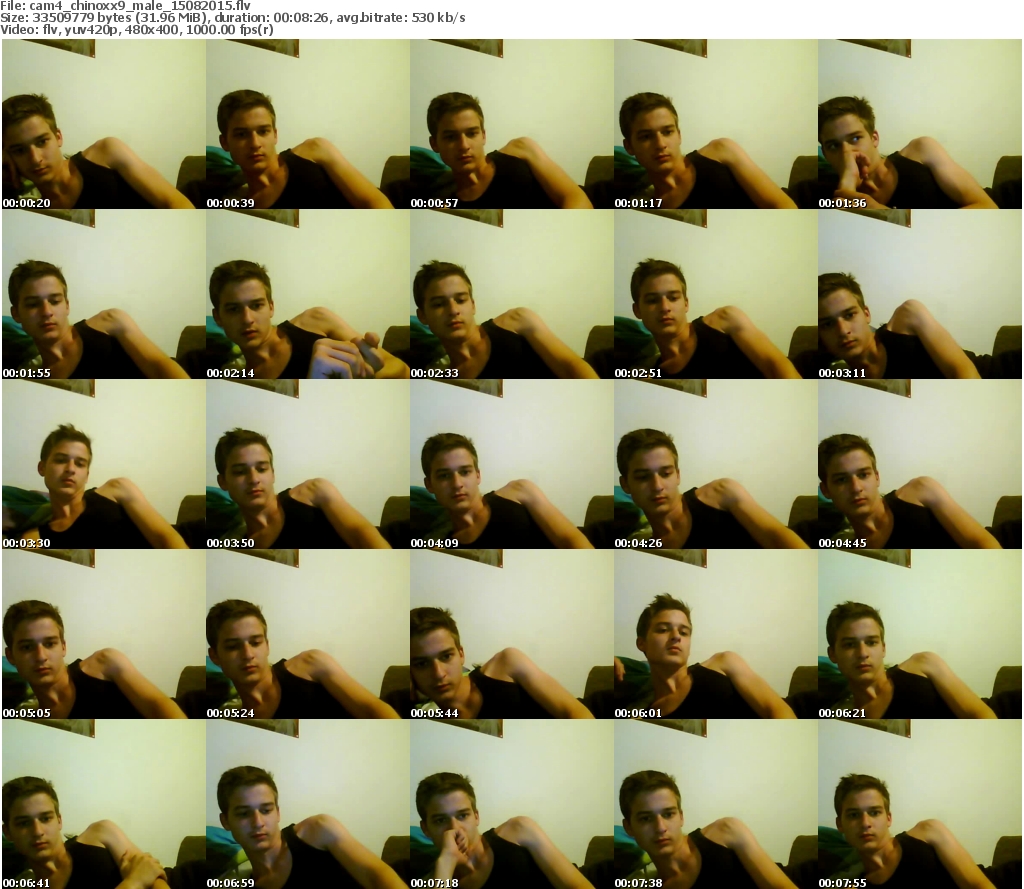Select the thumbnail timestamped 00:00:20
Viewport: 1024px width, 889px height.
coord(104,124)
